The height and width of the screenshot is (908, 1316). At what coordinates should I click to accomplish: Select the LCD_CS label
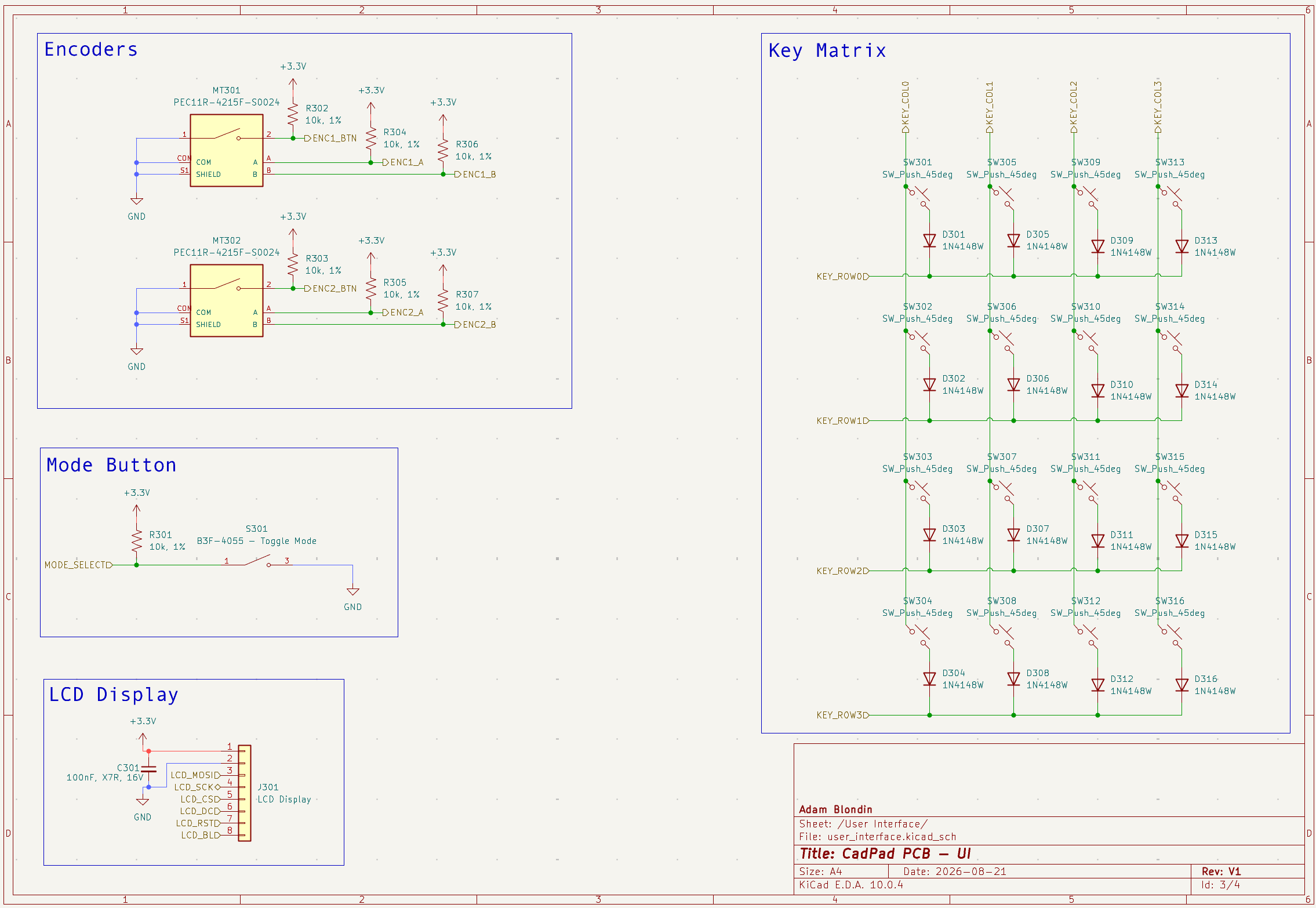click(x=201, y=799)
